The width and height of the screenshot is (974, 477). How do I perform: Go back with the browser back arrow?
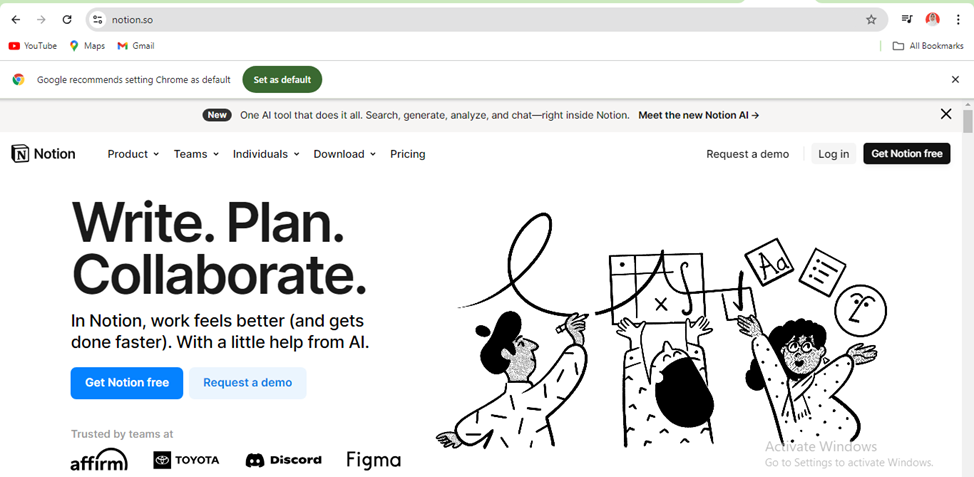coord(16,20)
